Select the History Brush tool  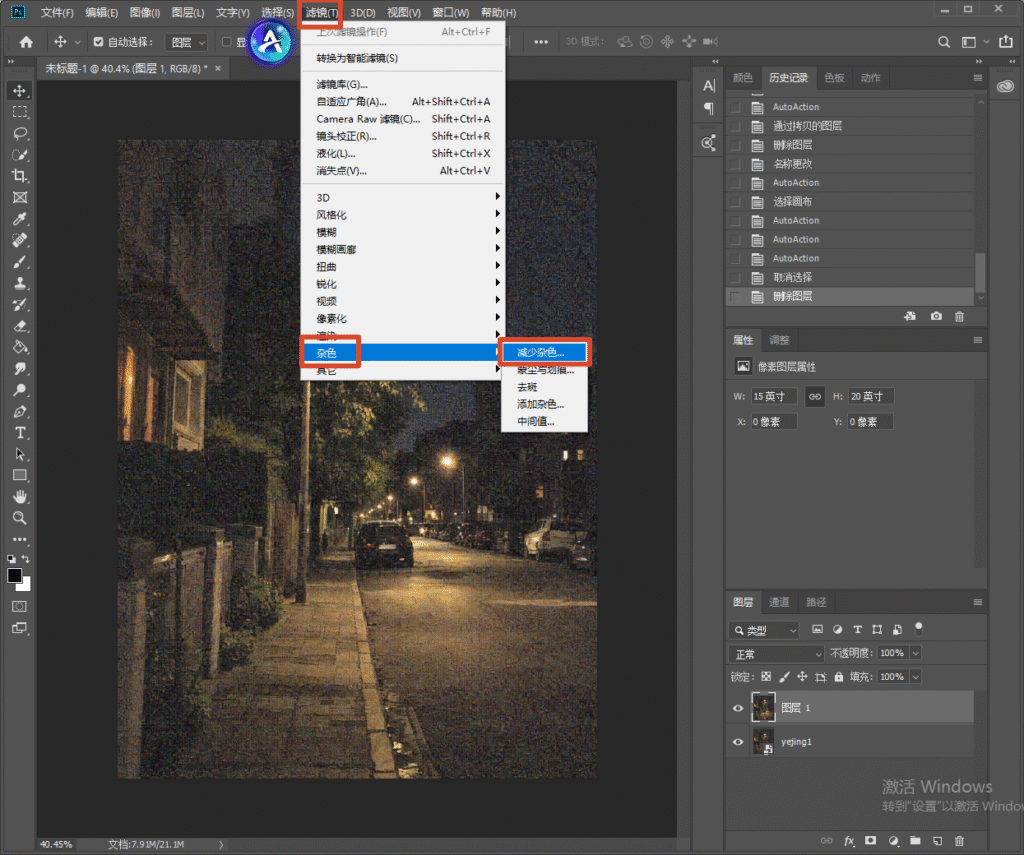pos(20,304)
